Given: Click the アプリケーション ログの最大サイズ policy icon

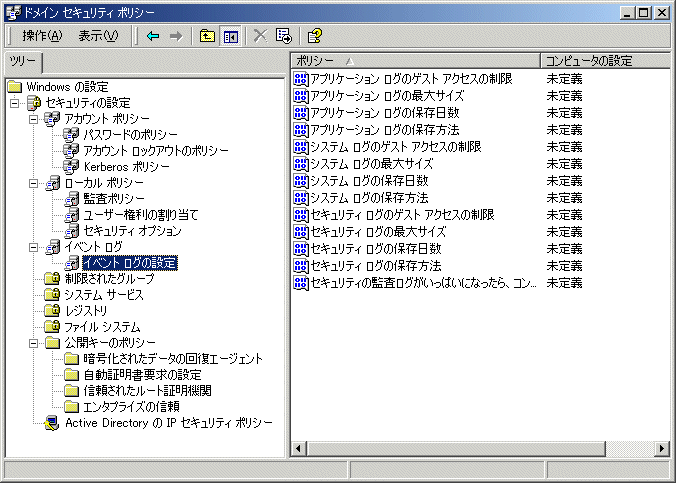Looking at the screenshot, I should tap(300, 96).
